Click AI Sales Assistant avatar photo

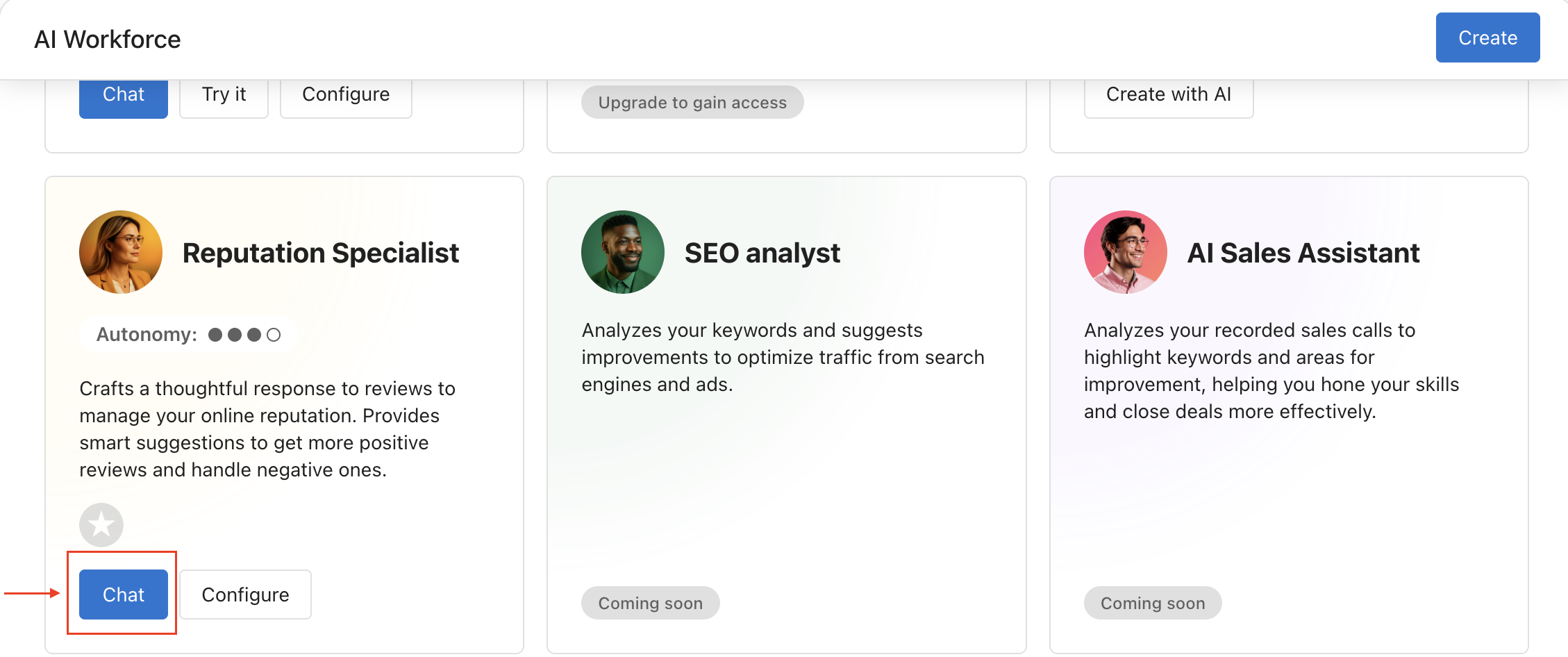pyautogui.click(x=1125, y=252)
